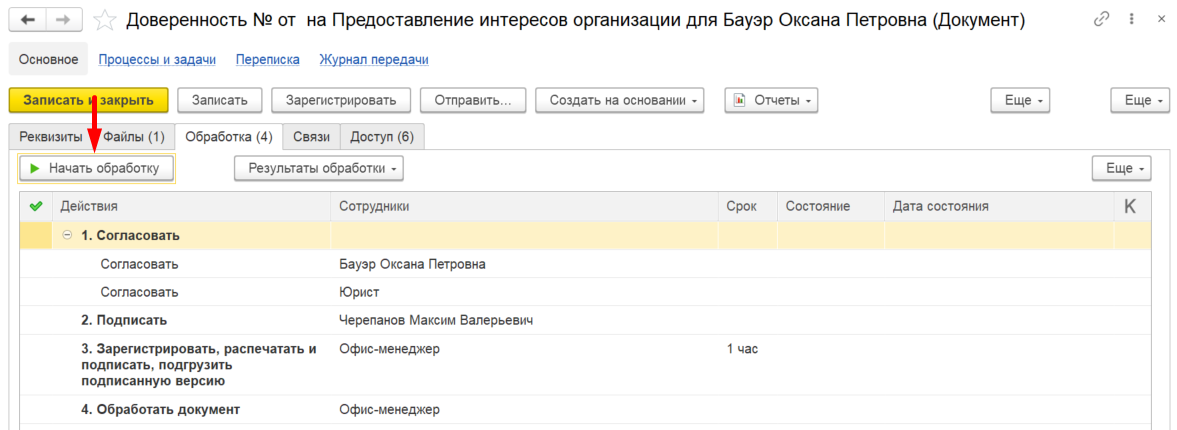
Task: Click the Дата состояния column header
Action: [x=999, y=206]
